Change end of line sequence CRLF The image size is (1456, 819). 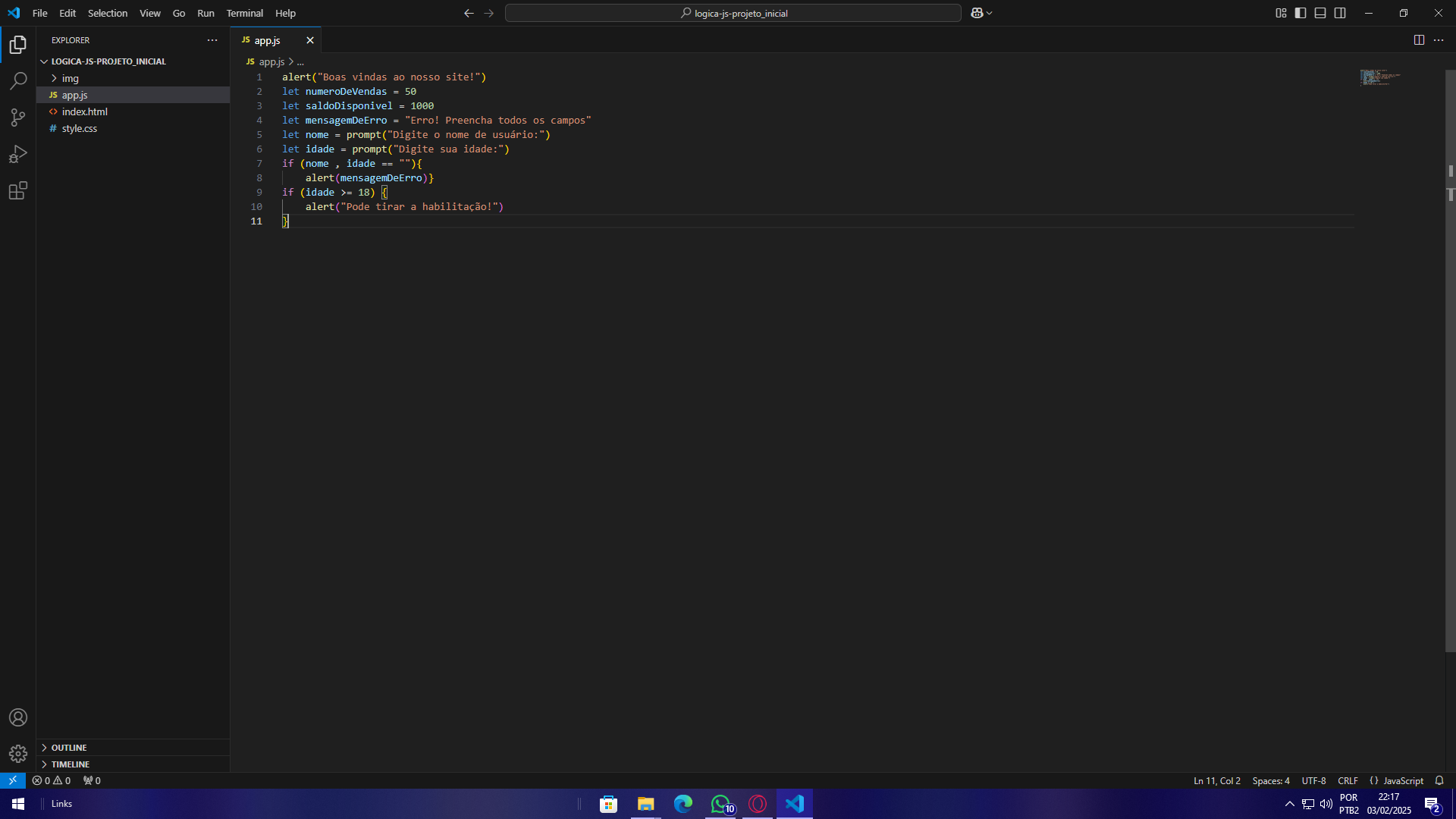(x=1348, y=780)
